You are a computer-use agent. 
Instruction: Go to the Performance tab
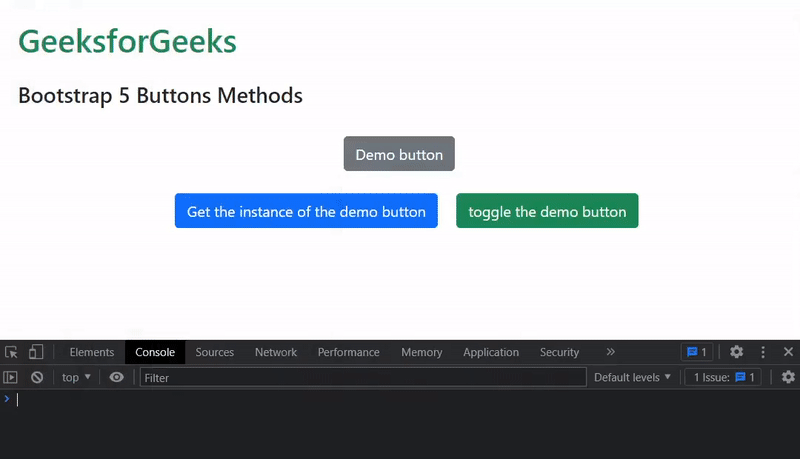348,352
